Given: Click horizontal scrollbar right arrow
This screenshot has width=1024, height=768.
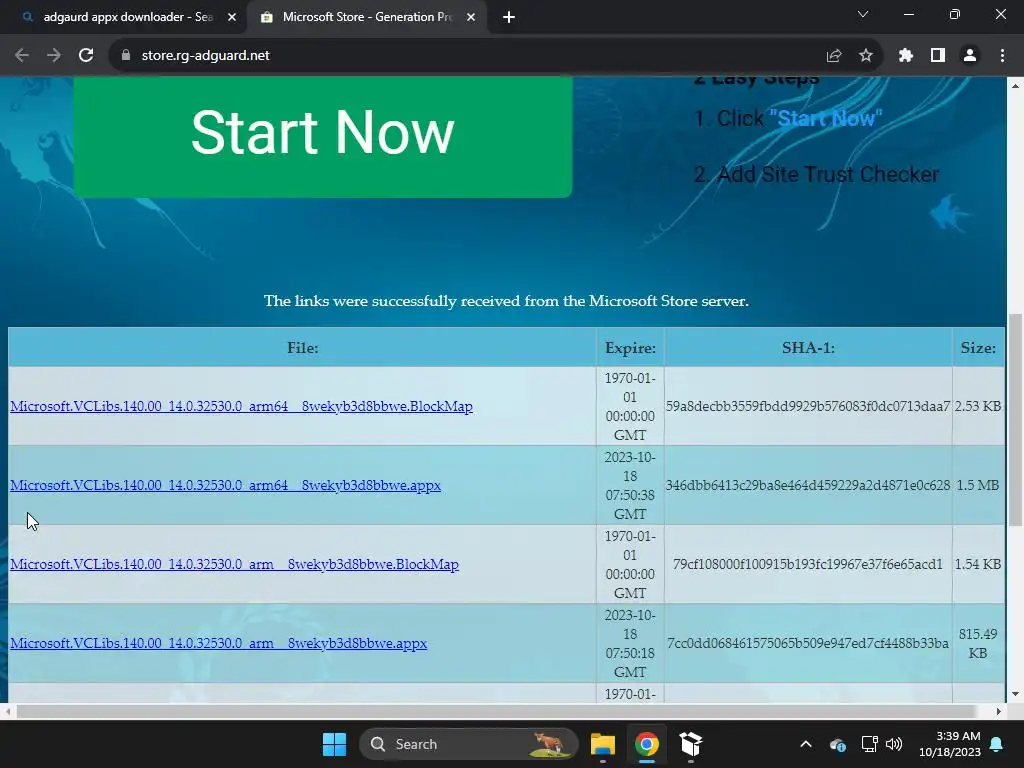Looking at the screenshot, I should point(999,711).
